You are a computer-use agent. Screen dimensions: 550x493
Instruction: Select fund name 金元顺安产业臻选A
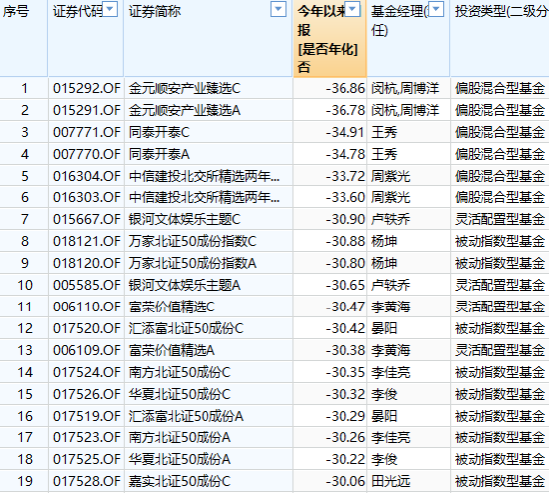[185, 110]
